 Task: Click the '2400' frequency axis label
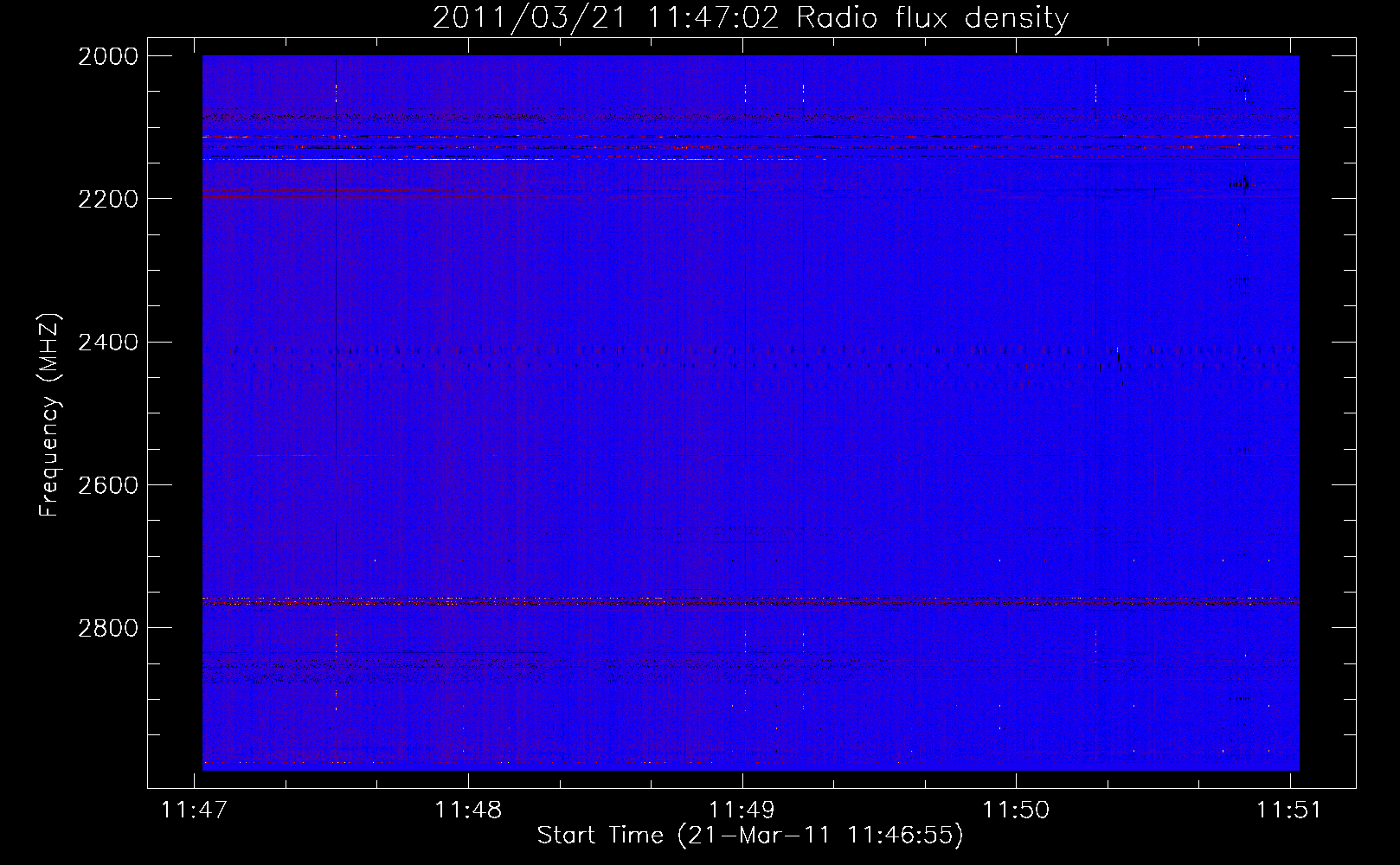click(108, 343)
